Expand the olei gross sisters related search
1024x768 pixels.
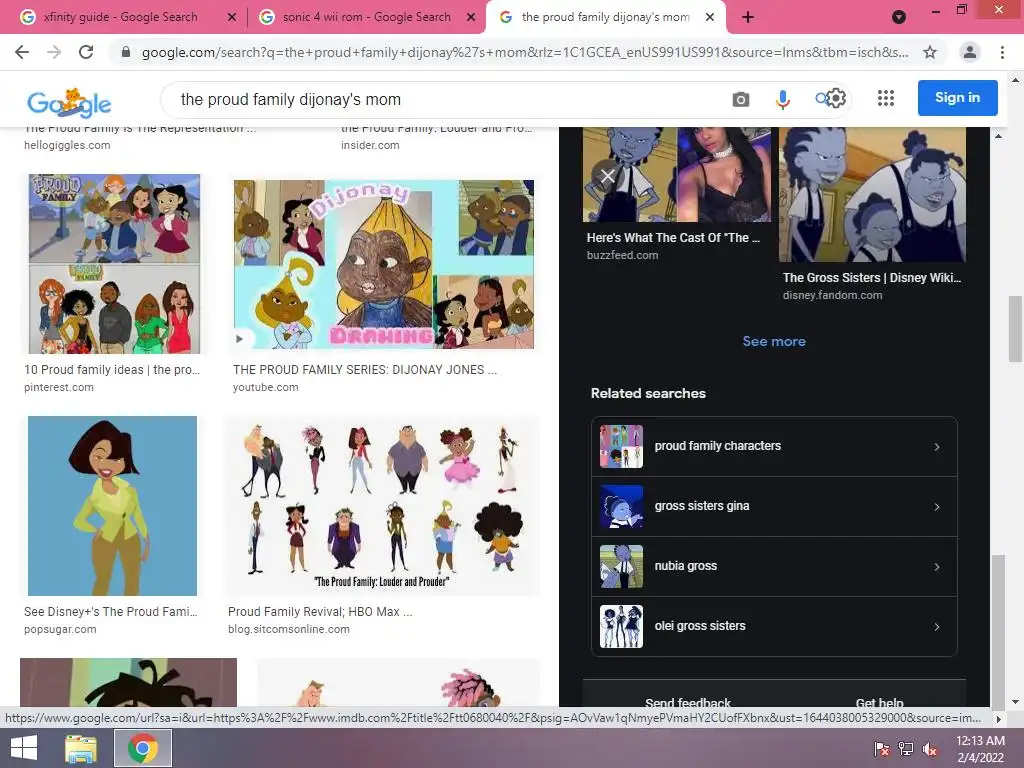tap(774, 626)
